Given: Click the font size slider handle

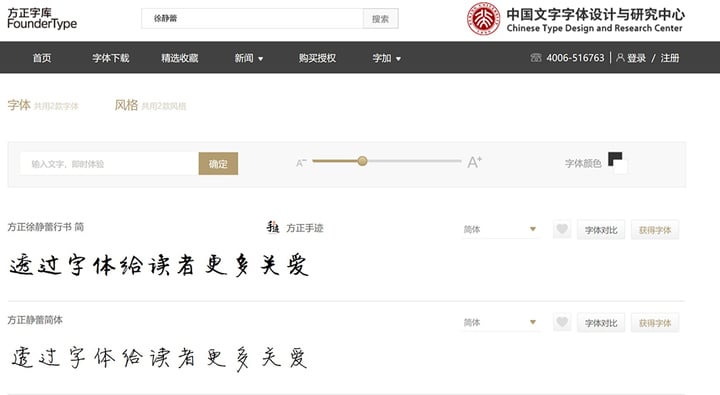Looking at the screenshot, I should click(x=362, y=161).
